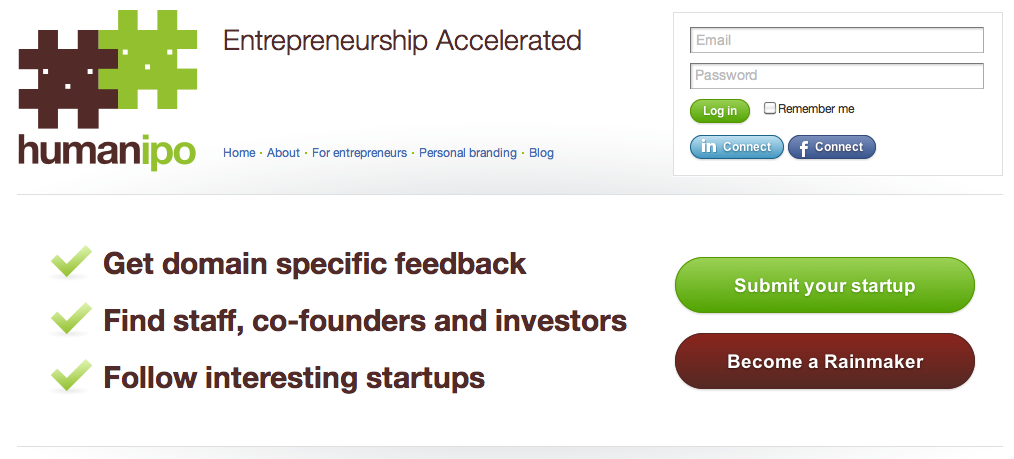
Task: Select the Submit your startup button
Action: click(x=825, y=285)
